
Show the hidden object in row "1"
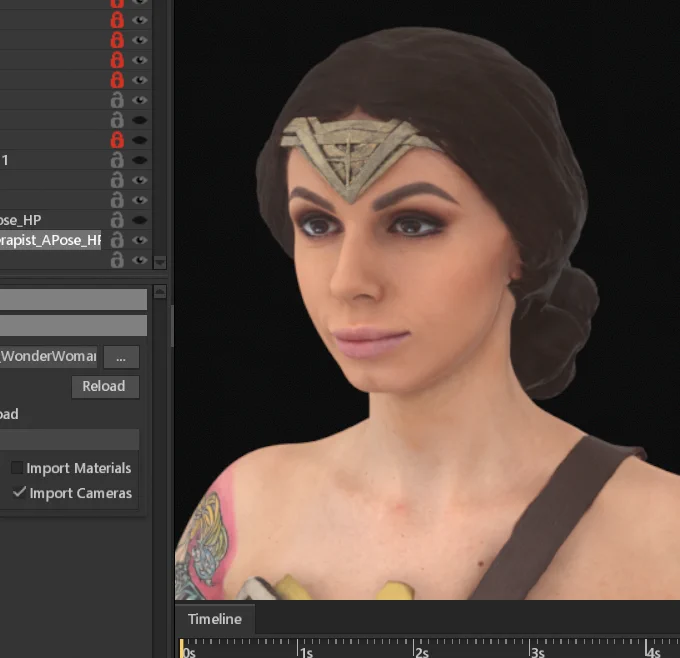pyautogui.click(x=139, y=160)
